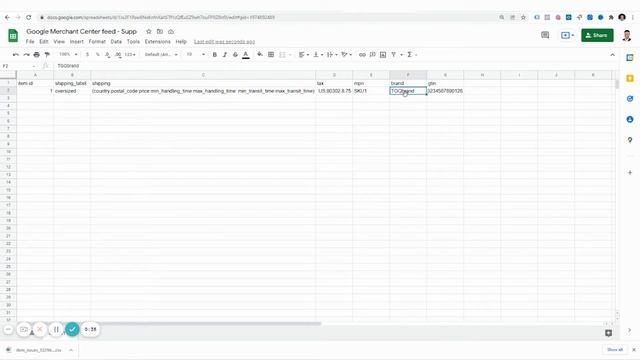Open the Insert menu
Screen dimensions: 640x360
pos(76,42)
